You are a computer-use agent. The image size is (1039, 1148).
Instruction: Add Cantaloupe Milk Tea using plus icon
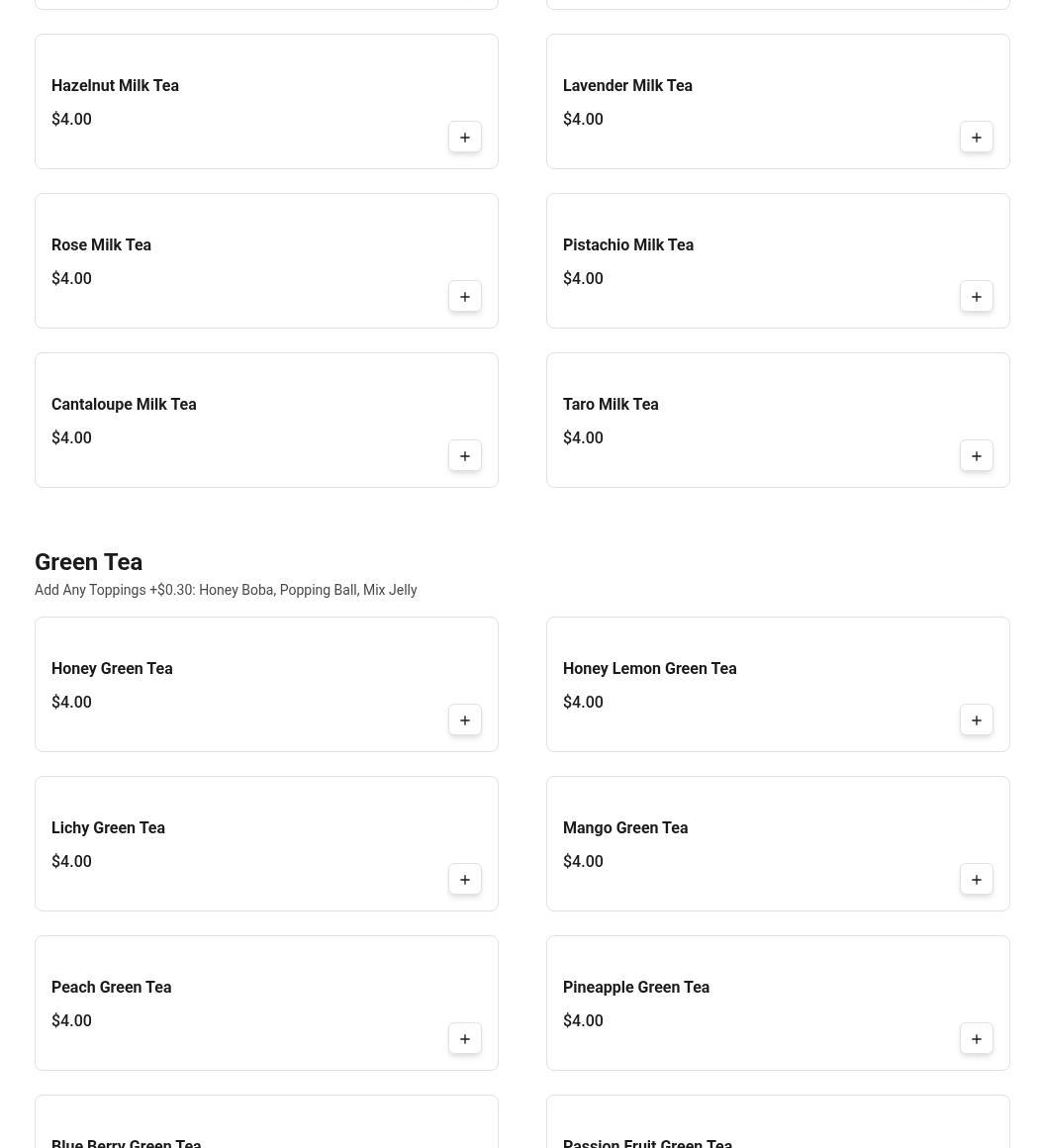click(464, 456)
